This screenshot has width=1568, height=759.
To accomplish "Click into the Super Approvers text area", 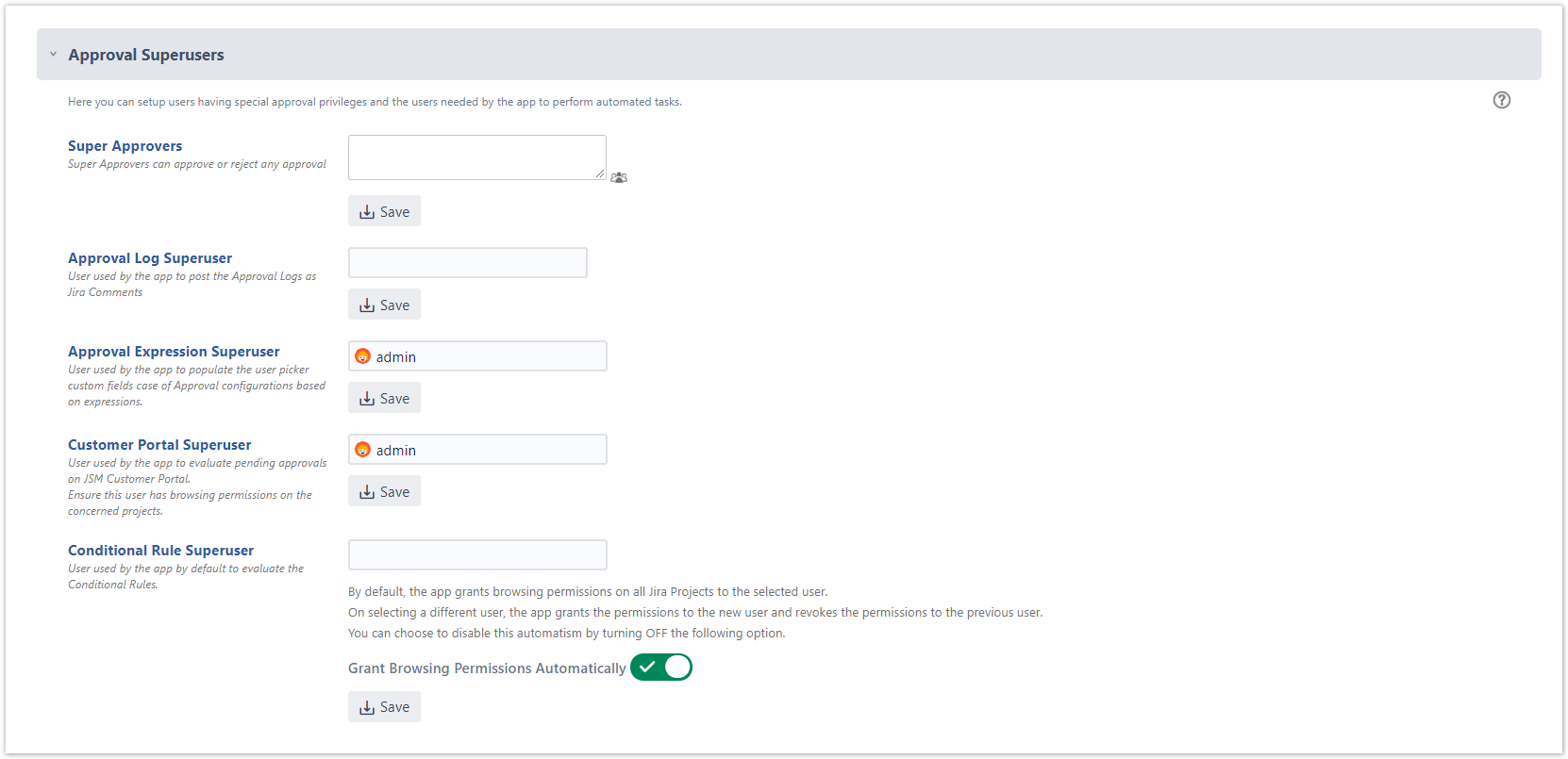I will (476, 157).
